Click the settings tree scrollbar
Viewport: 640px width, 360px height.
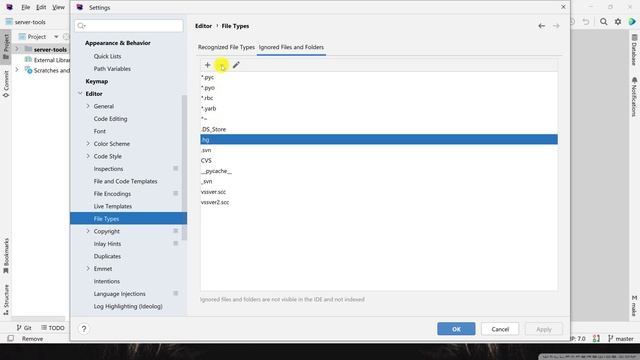[x=184, y=167]
